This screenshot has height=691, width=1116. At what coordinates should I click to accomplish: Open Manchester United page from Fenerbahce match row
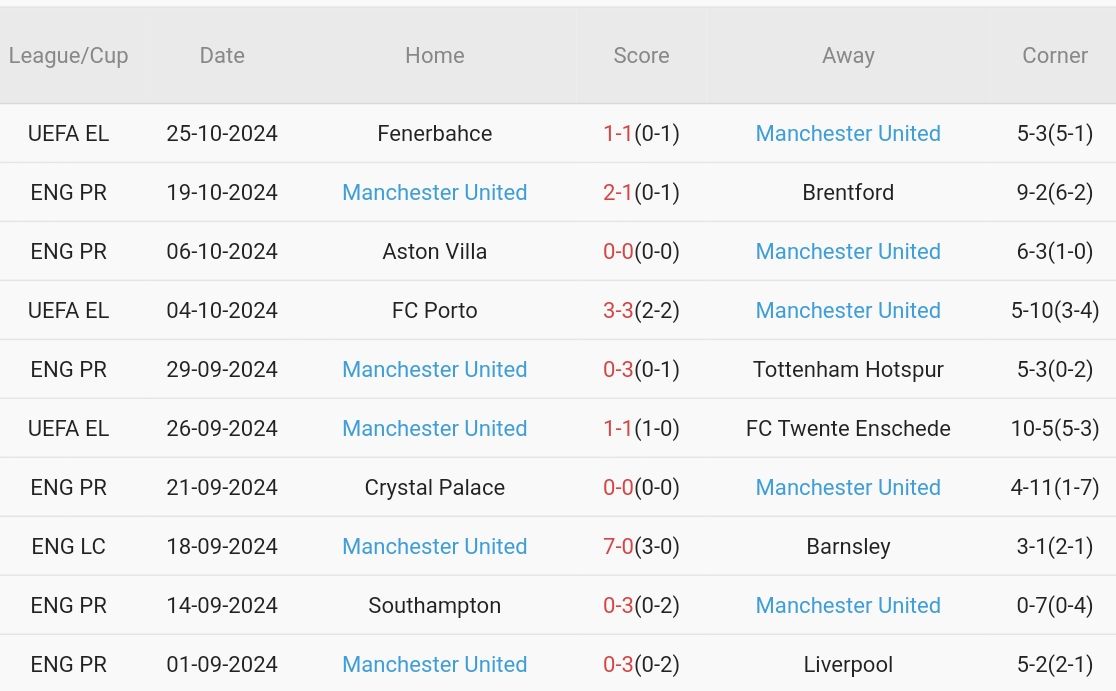coord(848,133)
